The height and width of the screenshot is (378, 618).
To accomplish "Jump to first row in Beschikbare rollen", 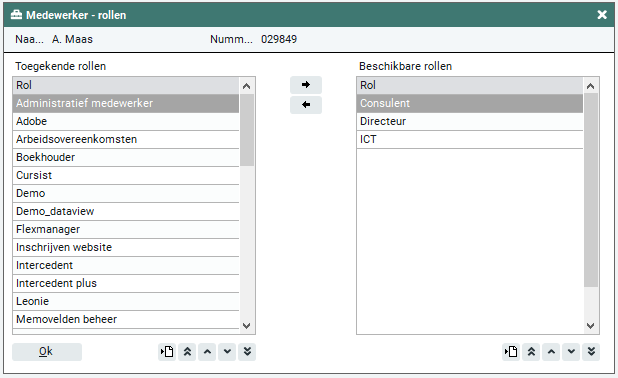I will tap(531, 352).
